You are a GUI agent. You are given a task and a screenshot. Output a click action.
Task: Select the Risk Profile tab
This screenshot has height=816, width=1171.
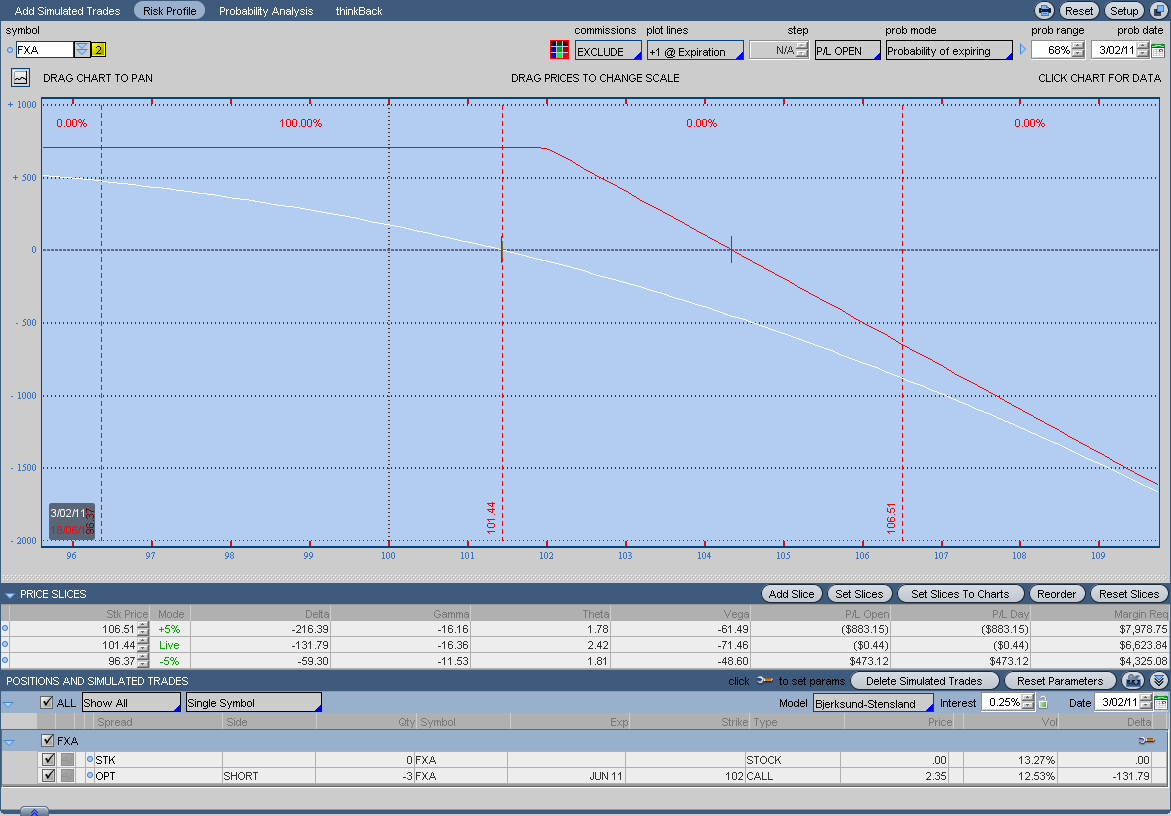coord(170,10)
